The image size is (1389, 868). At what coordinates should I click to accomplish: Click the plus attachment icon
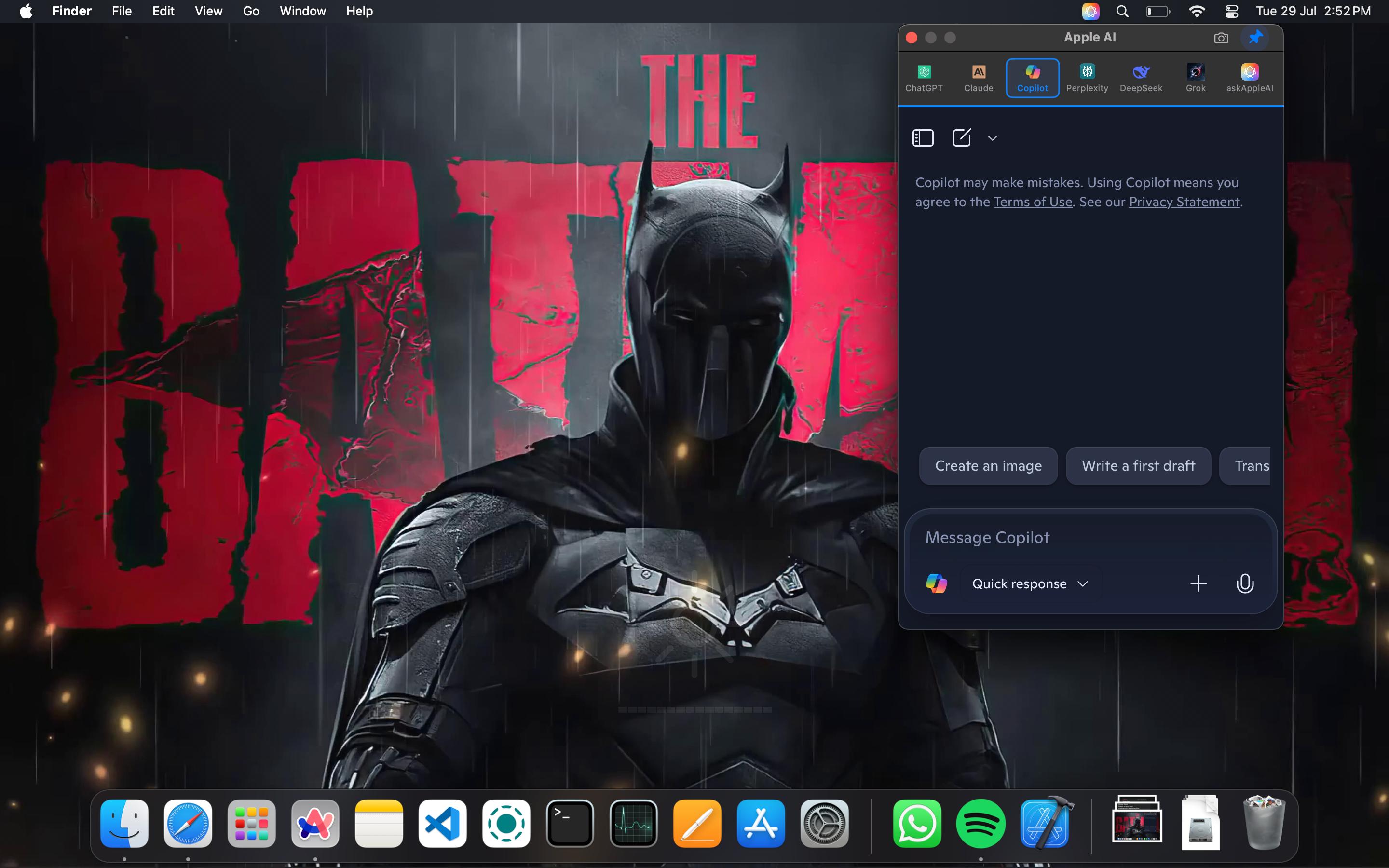(1198, 584)
